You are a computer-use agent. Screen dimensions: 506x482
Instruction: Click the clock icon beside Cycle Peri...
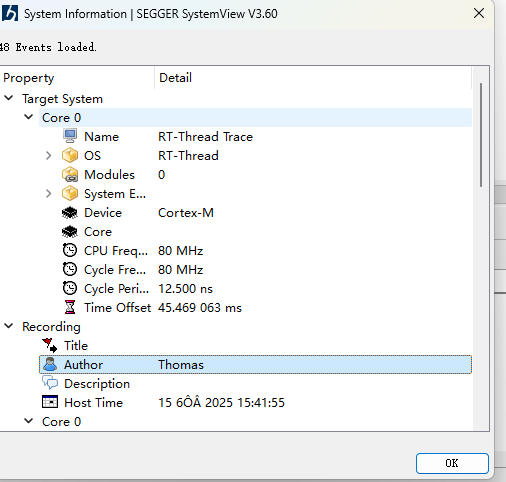point(70,288)
